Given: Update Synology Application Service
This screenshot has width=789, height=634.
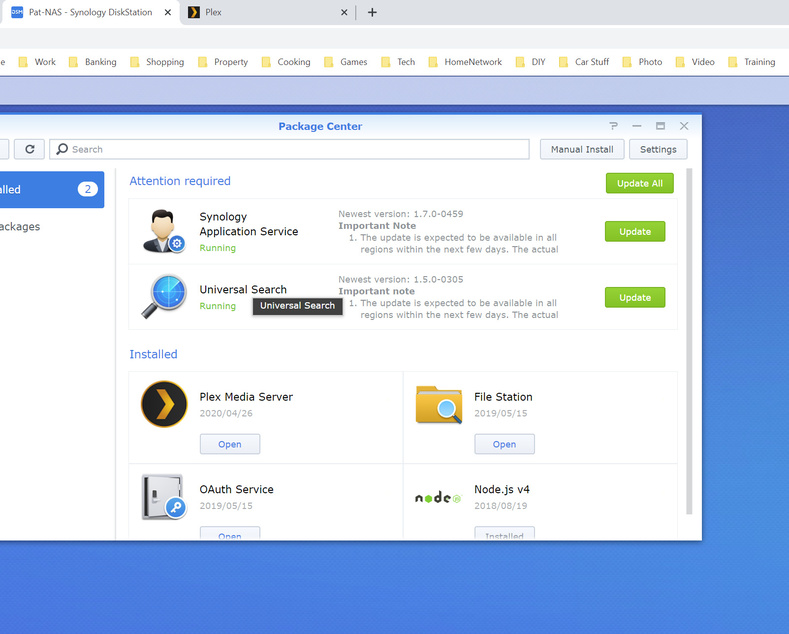Looking at the screenshot, I should (x=635, y=231).
